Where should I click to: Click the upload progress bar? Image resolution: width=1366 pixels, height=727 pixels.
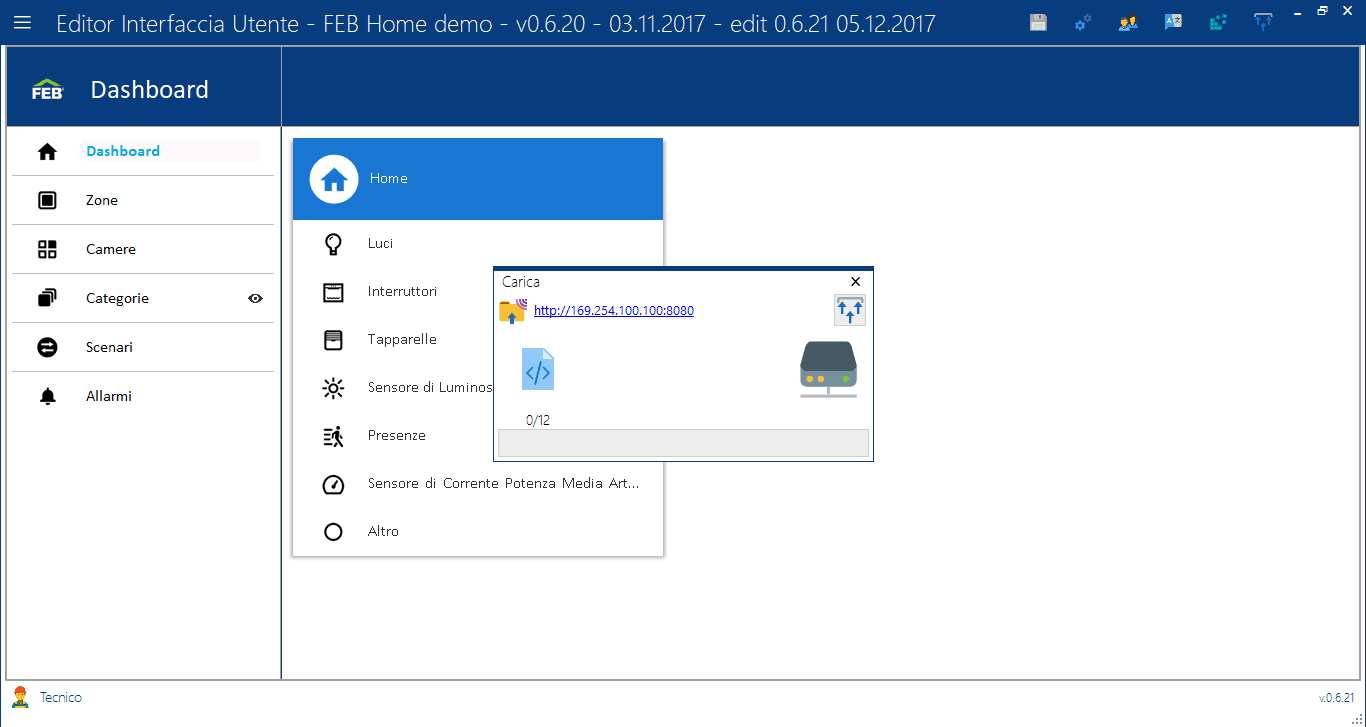(x=683, y=443)
